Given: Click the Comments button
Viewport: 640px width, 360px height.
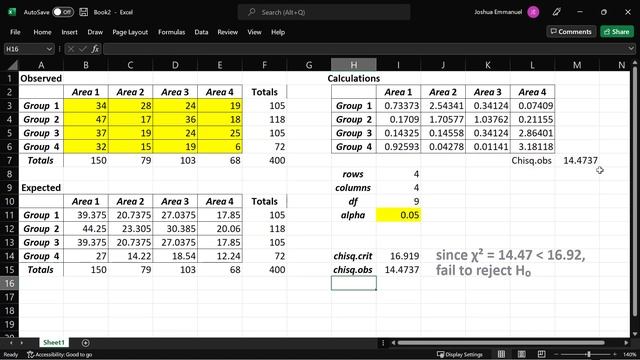Looking at the screenshot, I should 571,31.
